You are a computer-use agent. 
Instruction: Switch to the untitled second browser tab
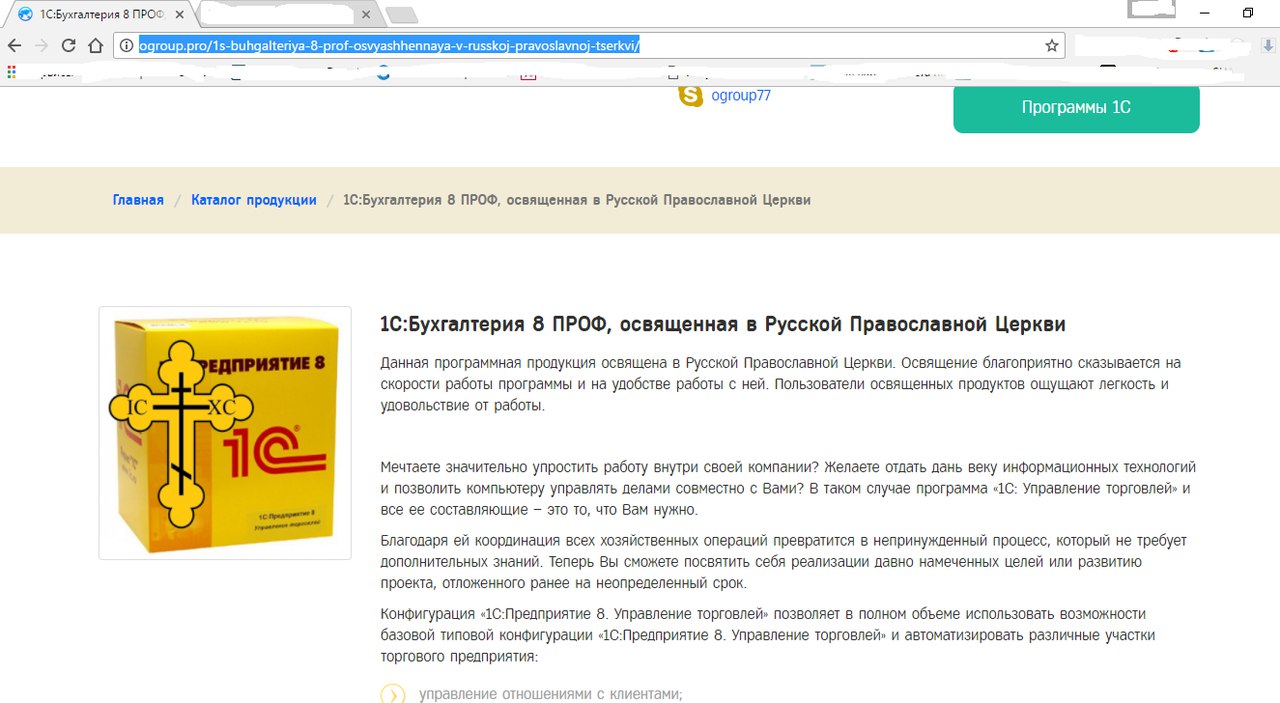pos(287,15)
